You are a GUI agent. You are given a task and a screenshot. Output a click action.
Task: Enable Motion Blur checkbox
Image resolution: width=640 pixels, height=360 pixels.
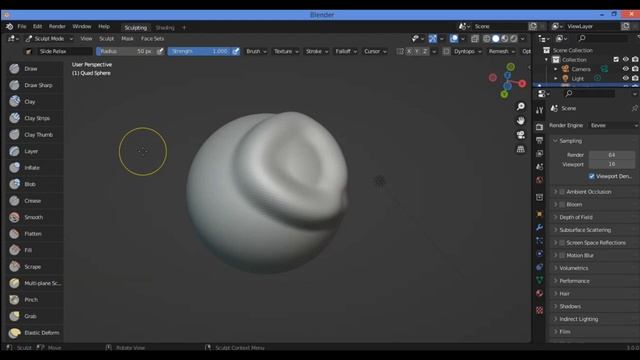tap(562, 256)
